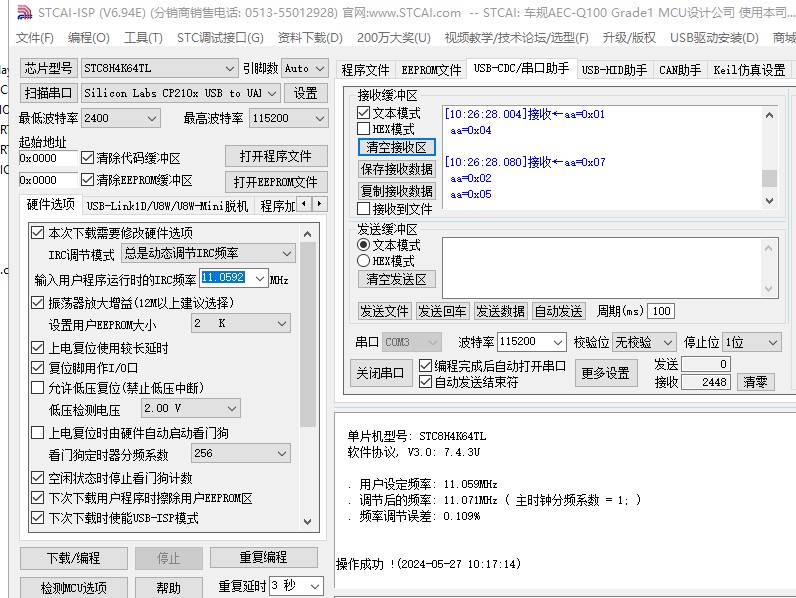Click the 检测MCU选项 button
The width and height of the screenshot is (796, 598).
click(74, 588)
